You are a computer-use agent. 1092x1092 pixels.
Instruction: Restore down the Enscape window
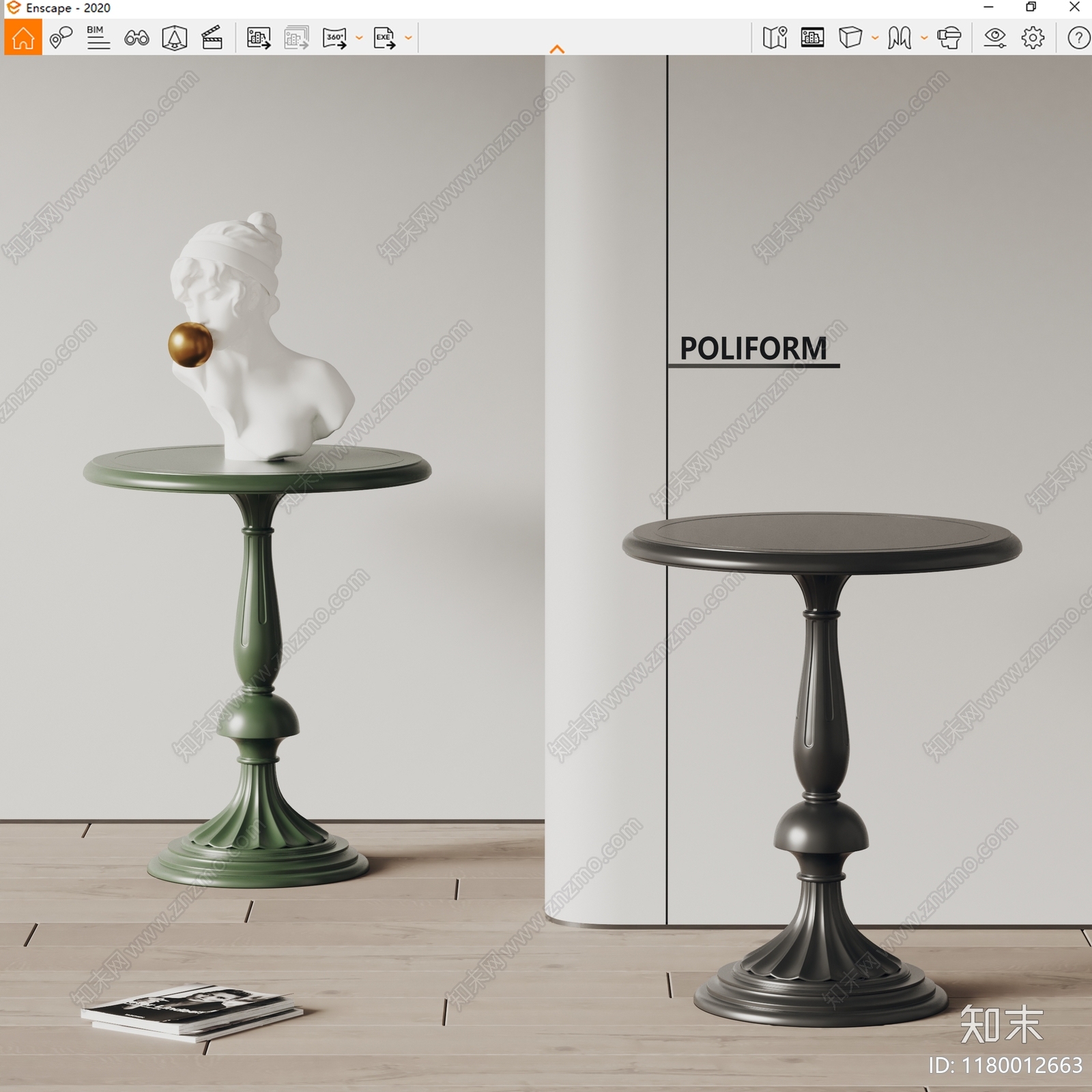1031,8
